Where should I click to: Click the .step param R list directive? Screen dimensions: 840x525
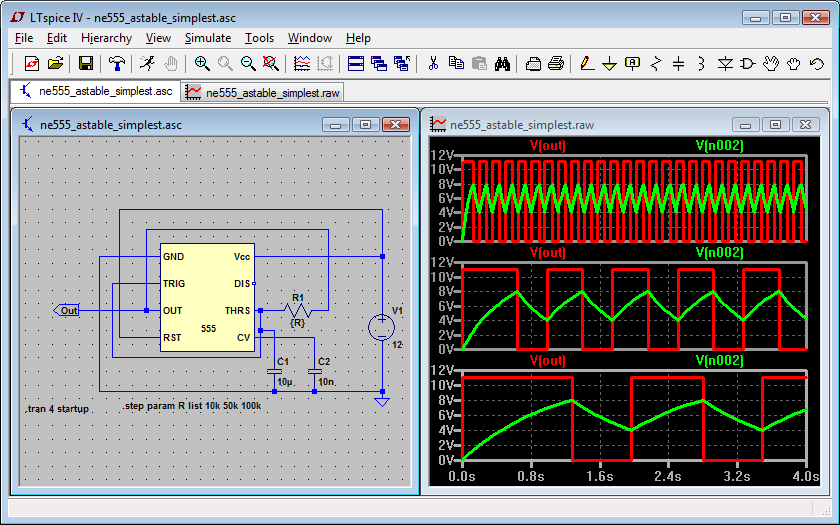coord(192,406)
